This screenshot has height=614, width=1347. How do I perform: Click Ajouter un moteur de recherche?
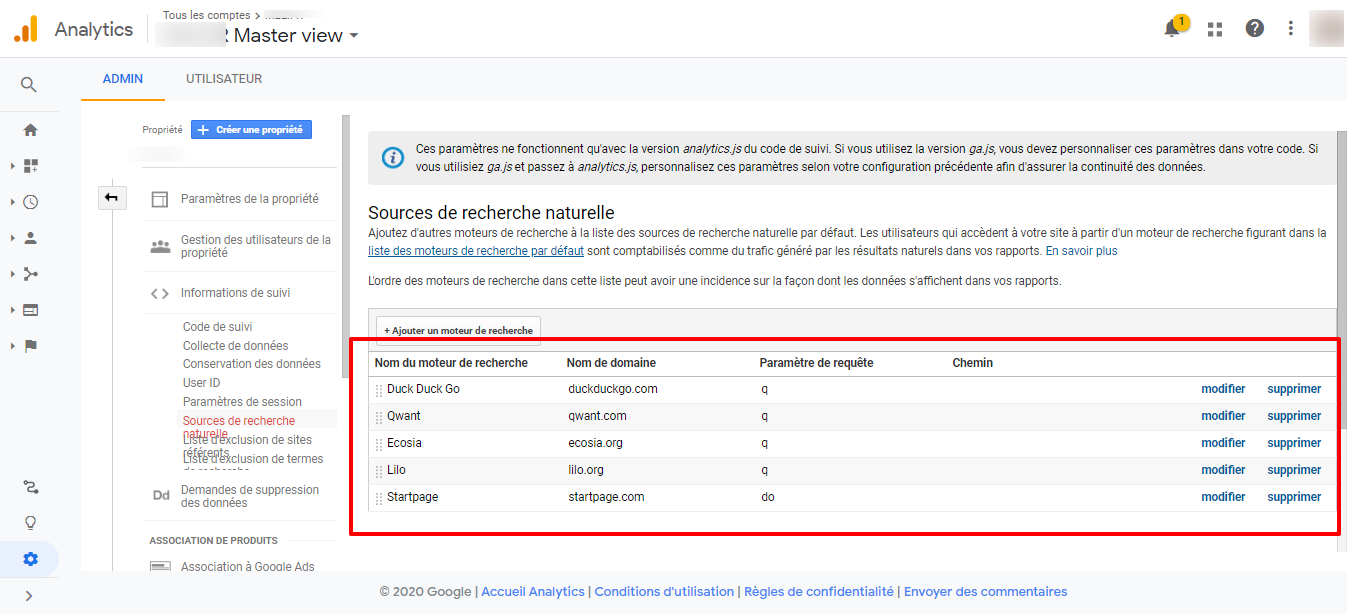tap(458, 330)
